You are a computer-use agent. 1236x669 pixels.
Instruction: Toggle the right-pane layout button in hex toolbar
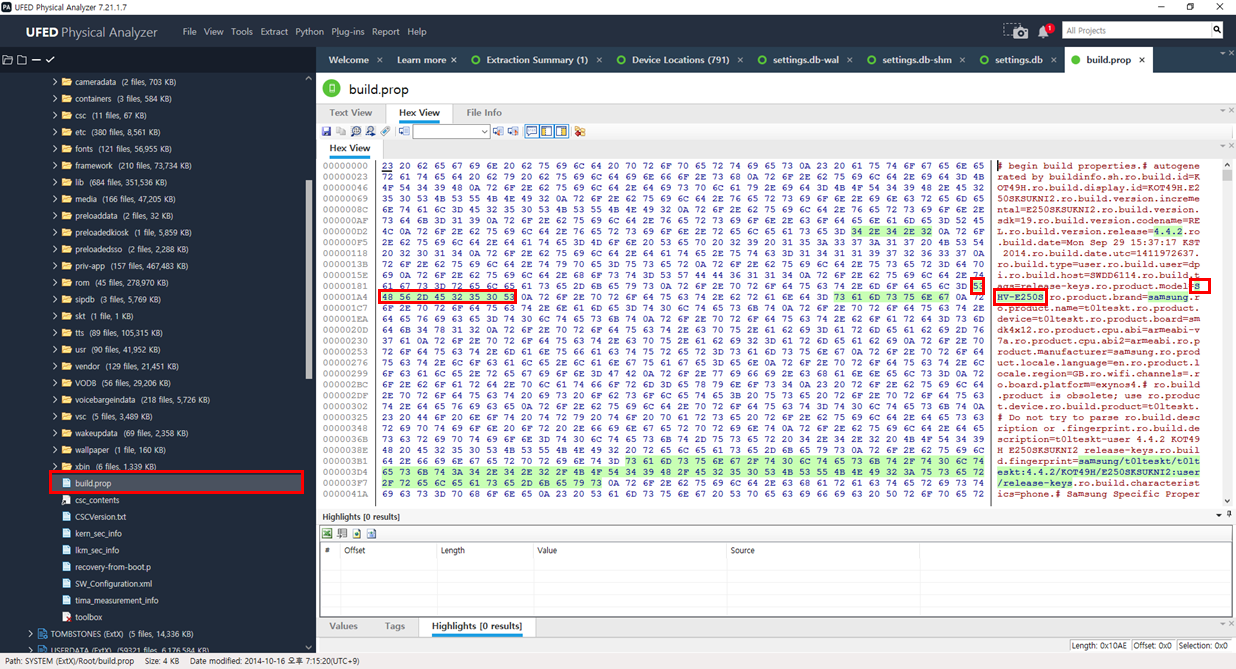(561, 131)
